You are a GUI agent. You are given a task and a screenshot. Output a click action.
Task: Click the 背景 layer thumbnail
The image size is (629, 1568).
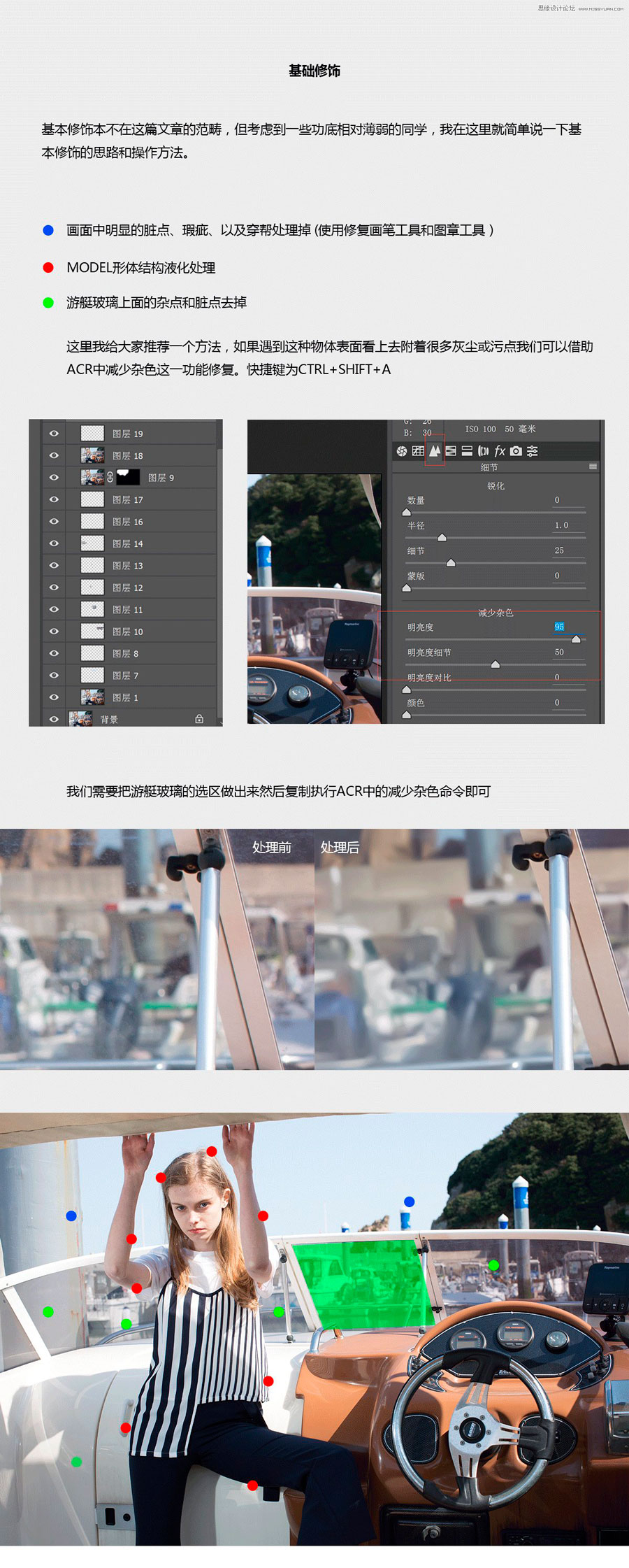pyautogui.click(x=80, y=718)
